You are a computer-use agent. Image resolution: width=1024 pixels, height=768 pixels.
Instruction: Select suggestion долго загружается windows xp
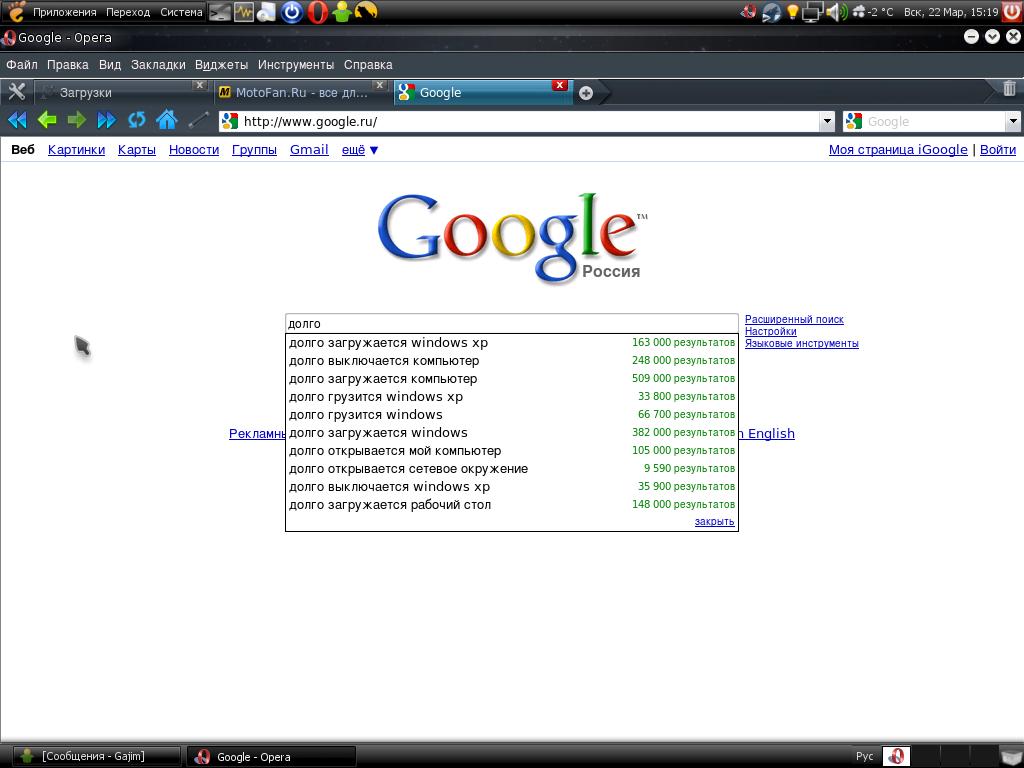coord(512,342)
